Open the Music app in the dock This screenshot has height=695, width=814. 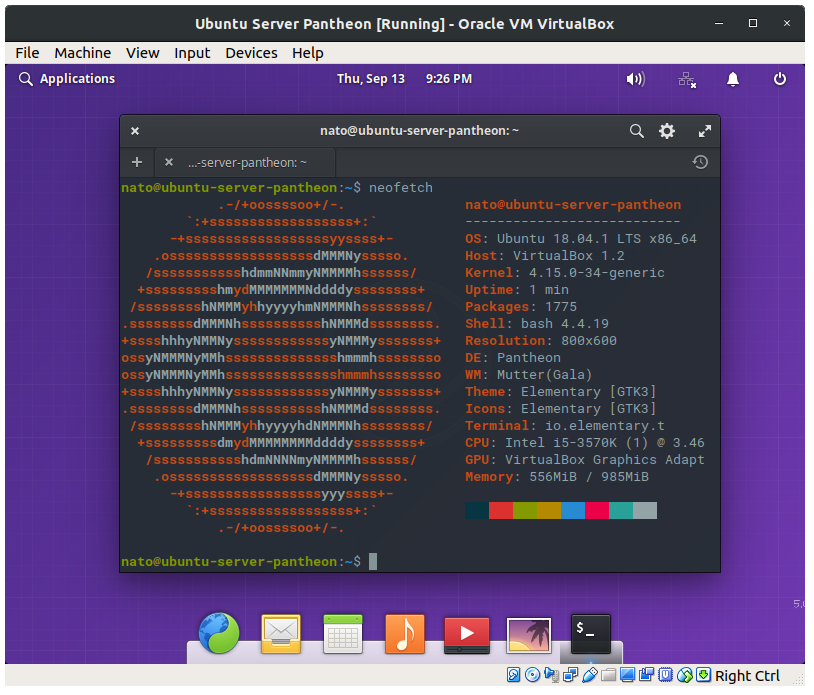(x=404, y=633)
